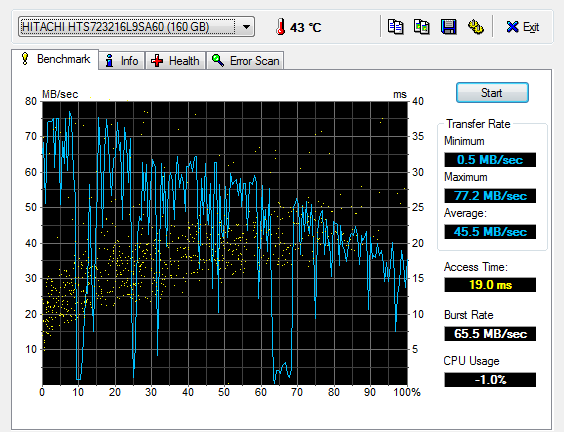564x432 pixels.
Task: Select the HITACHI HTS723216L9SA60 drive combo box
Action: [136, 27]
